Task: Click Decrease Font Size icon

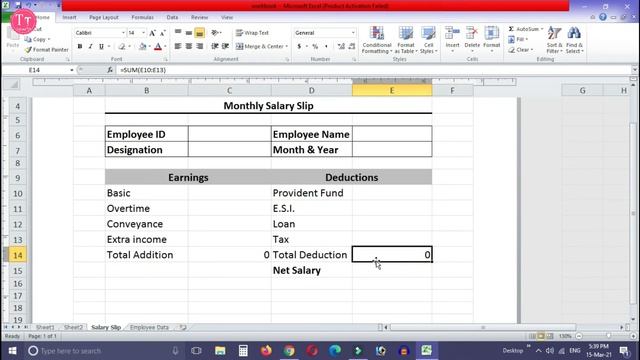Action: pos(162,33)
